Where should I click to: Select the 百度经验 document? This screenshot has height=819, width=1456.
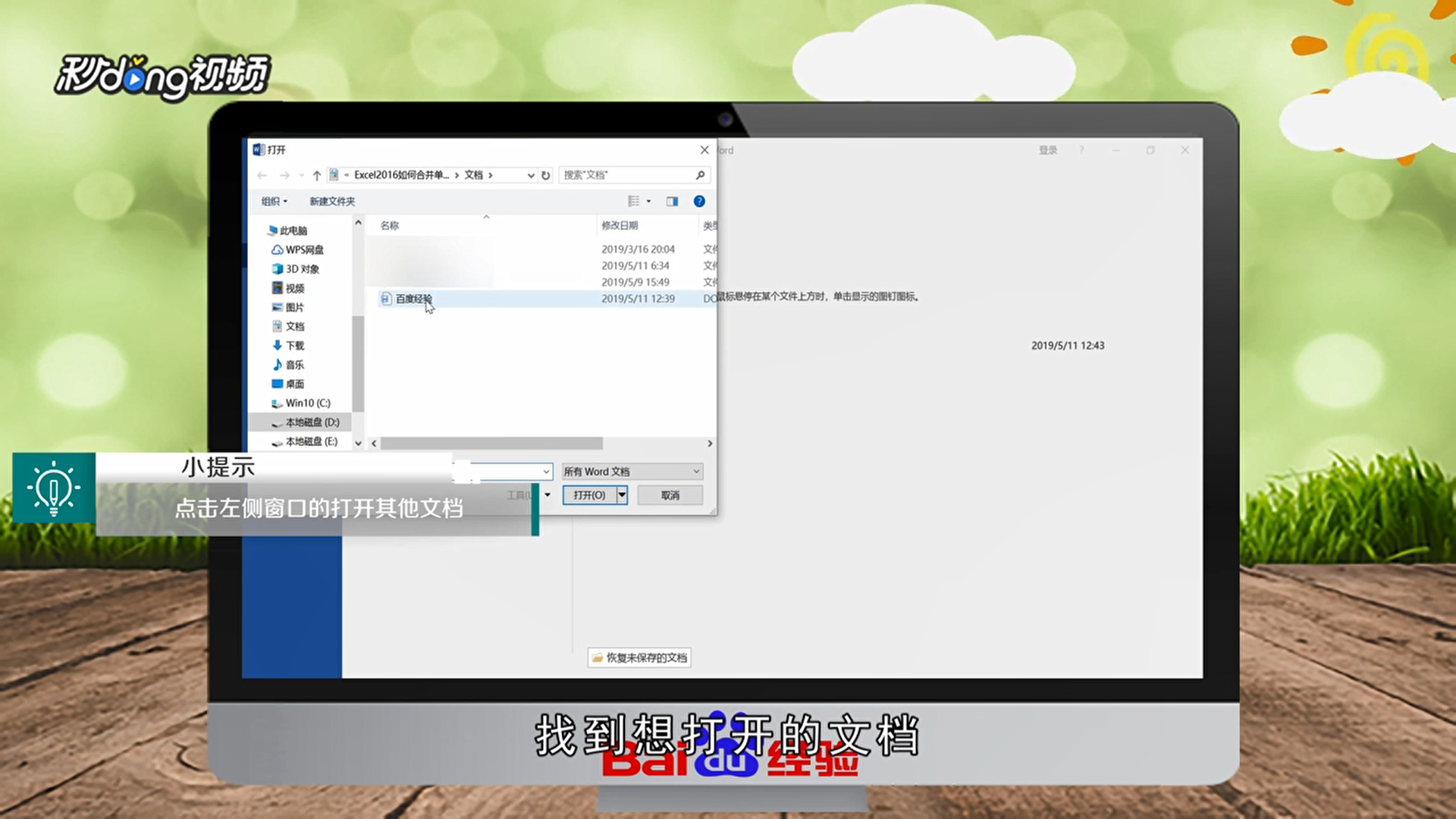pos(413,299)
